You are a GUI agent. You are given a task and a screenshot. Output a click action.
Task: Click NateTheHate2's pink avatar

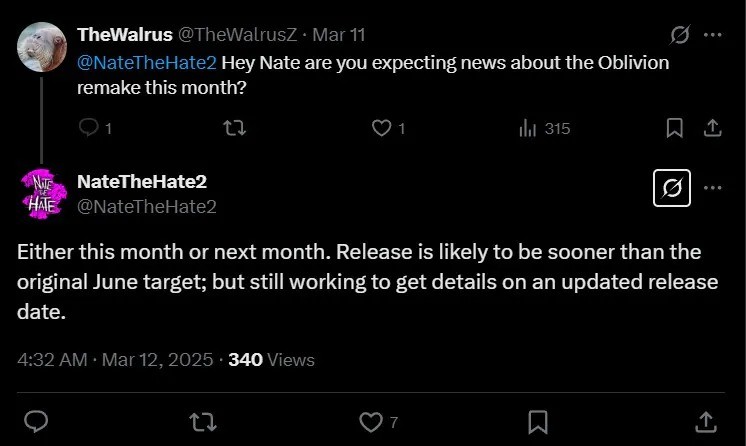(x=42, y=193)
